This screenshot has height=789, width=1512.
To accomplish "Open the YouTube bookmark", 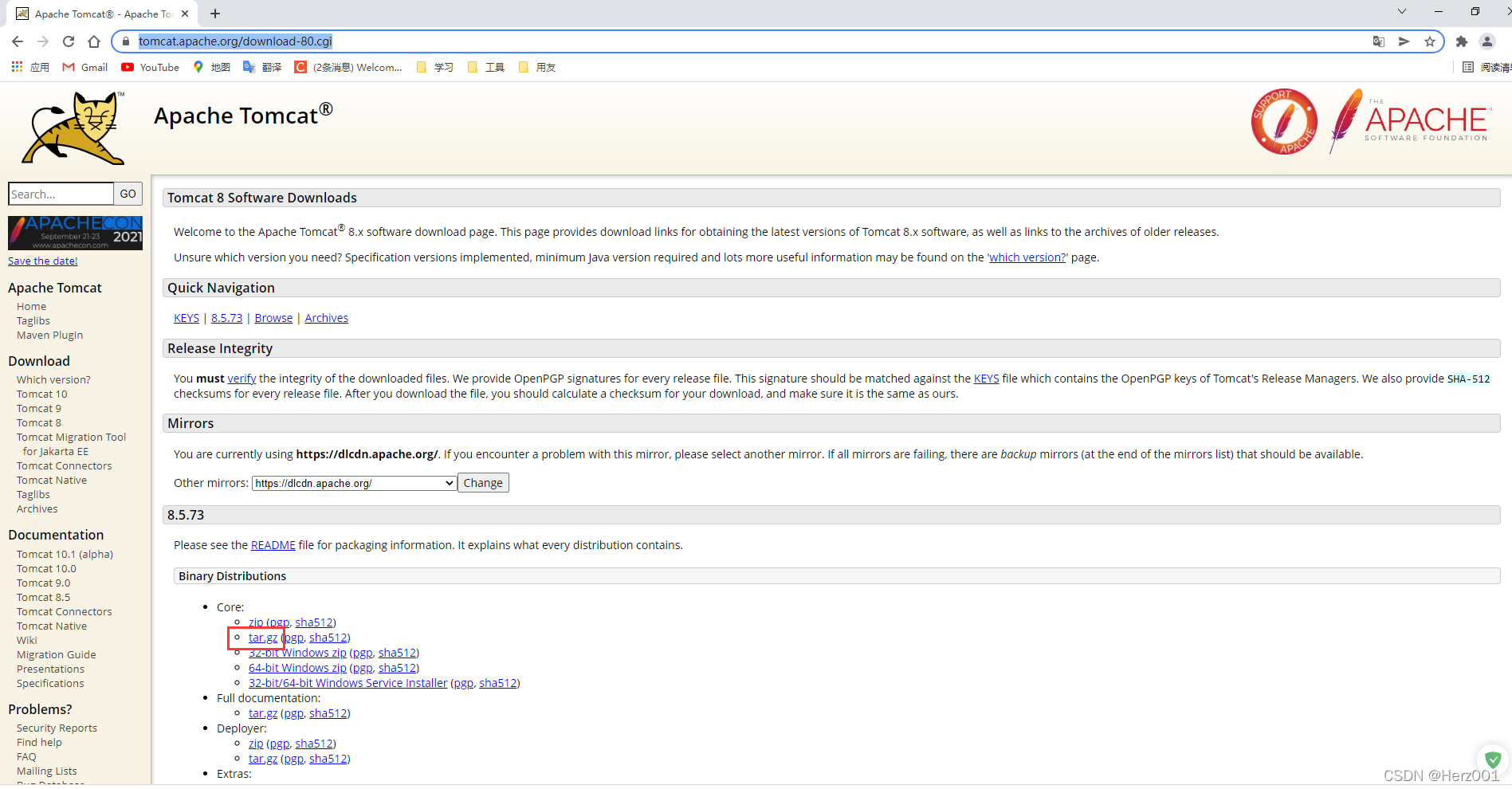I will click(x=150, y=67).
